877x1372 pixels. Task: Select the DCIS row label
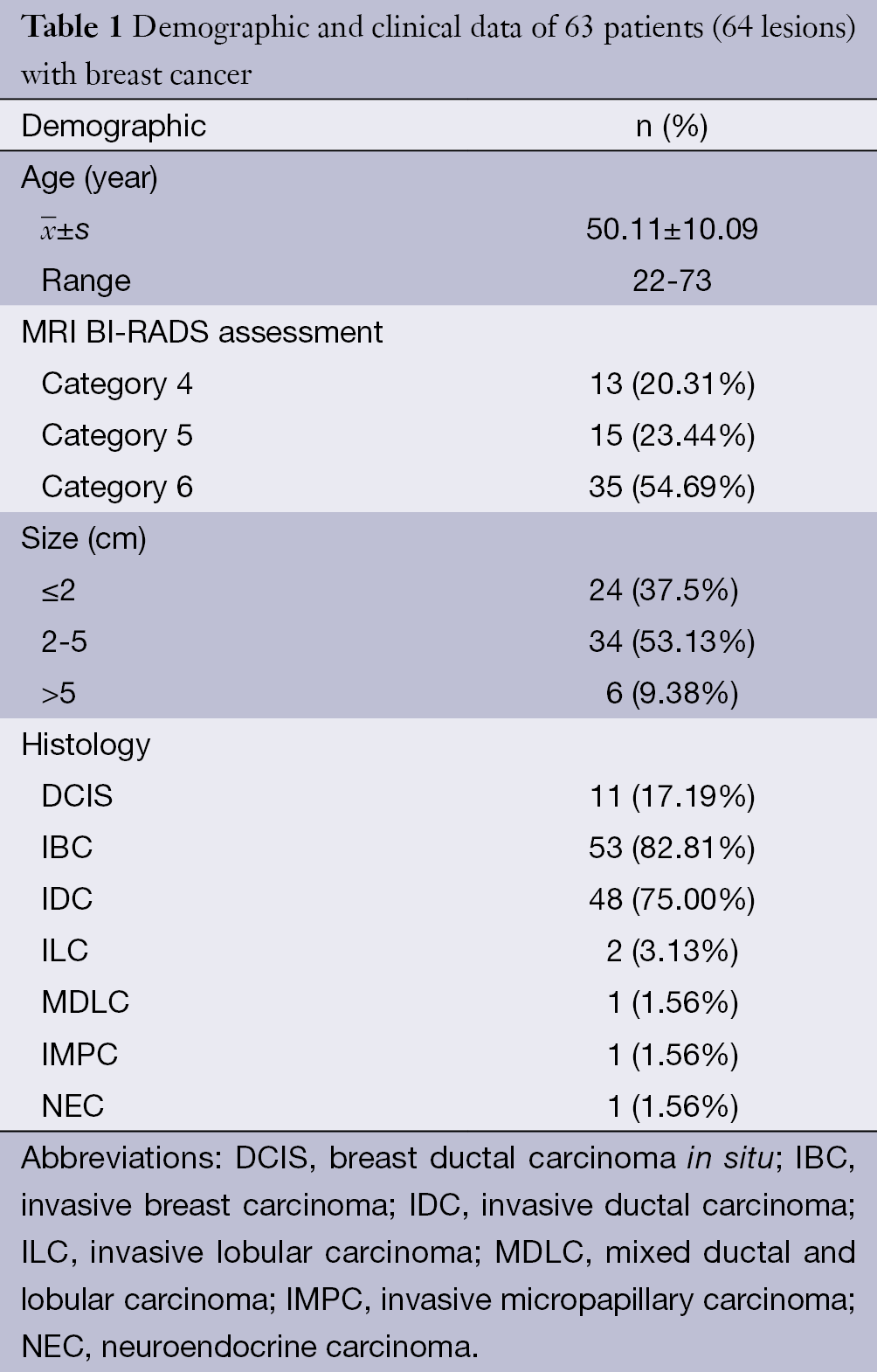point(77,796)
